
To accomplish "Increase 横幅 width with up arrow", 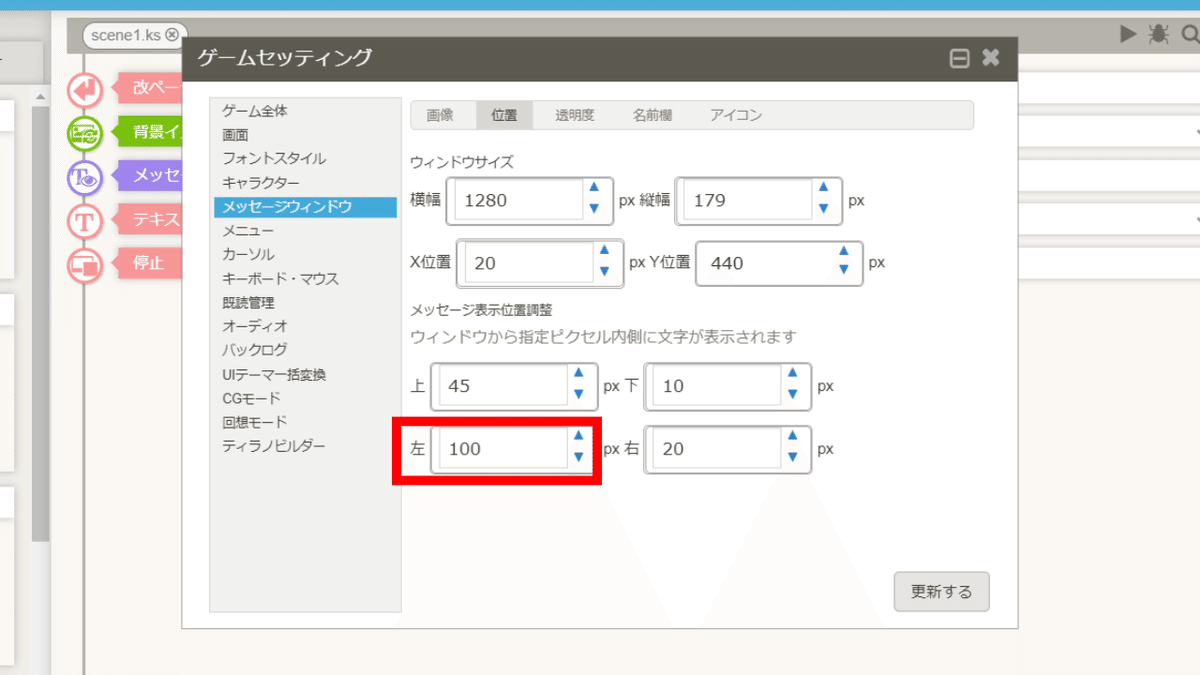I will [x=594, y=187].
